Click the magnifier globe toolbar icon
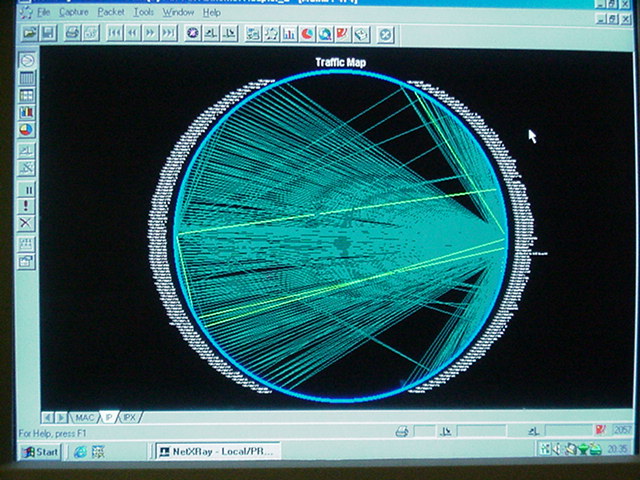 point(325,34)
